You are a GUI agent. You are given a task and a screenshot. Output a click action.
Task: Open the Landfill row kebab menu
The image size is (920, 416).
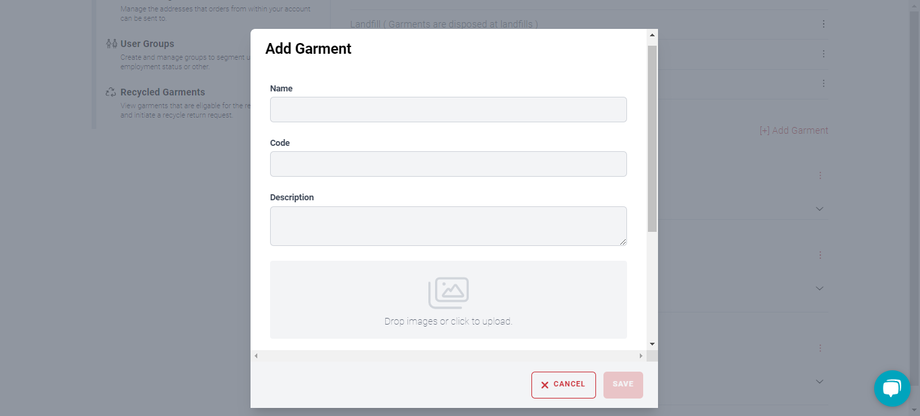(823, 24)
